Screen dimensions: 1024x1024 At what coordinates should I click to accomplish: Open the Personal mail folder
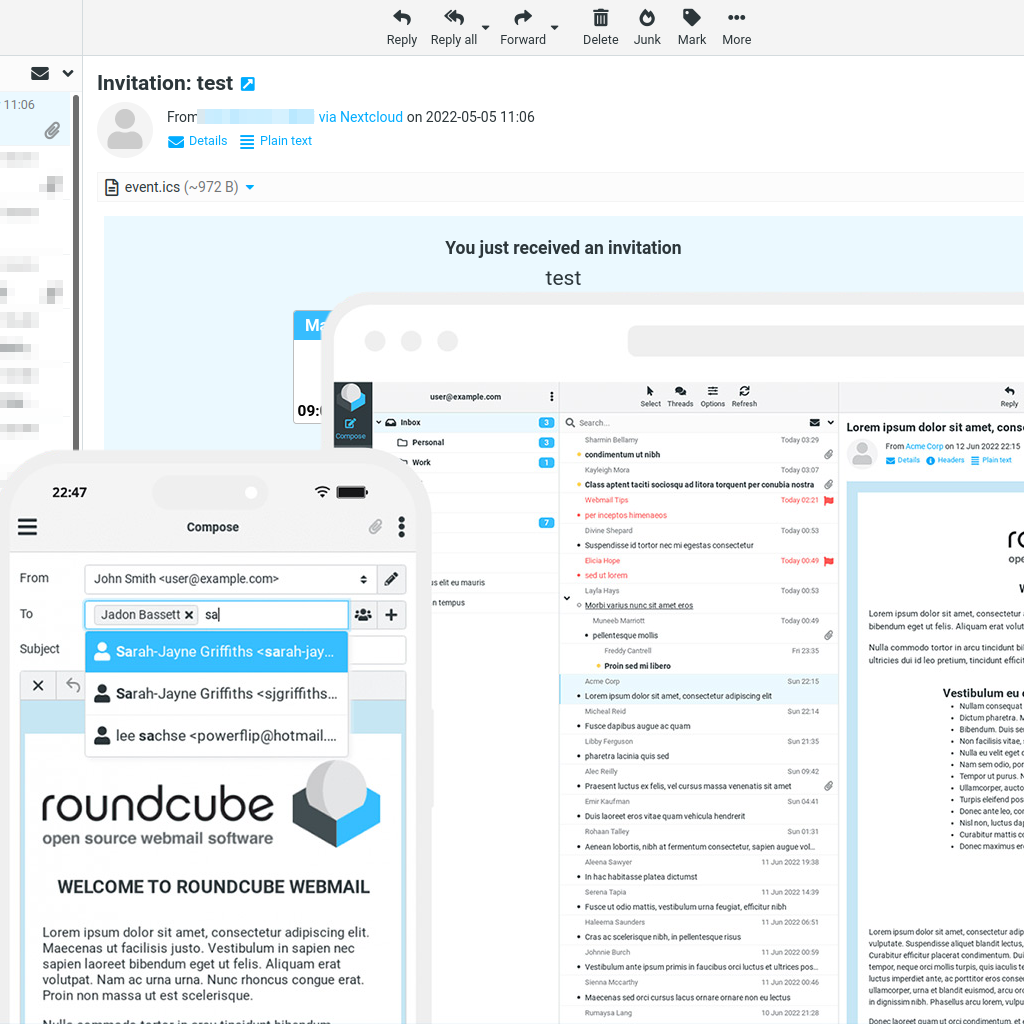428,442
